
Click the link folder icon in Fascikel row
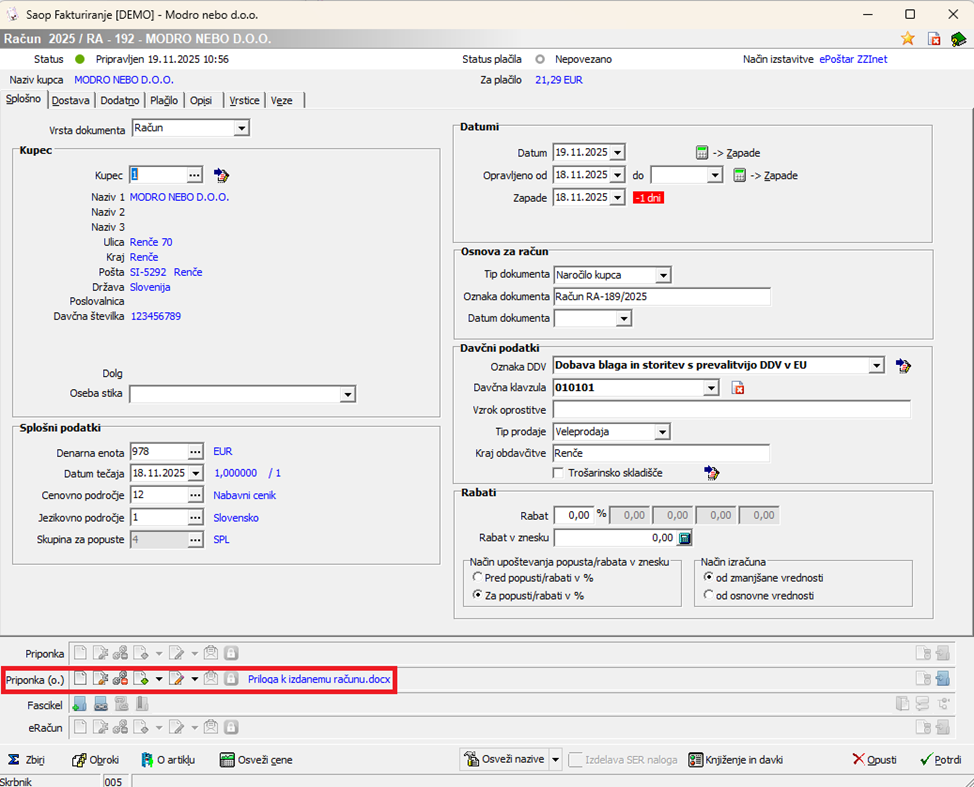(101, 704)
